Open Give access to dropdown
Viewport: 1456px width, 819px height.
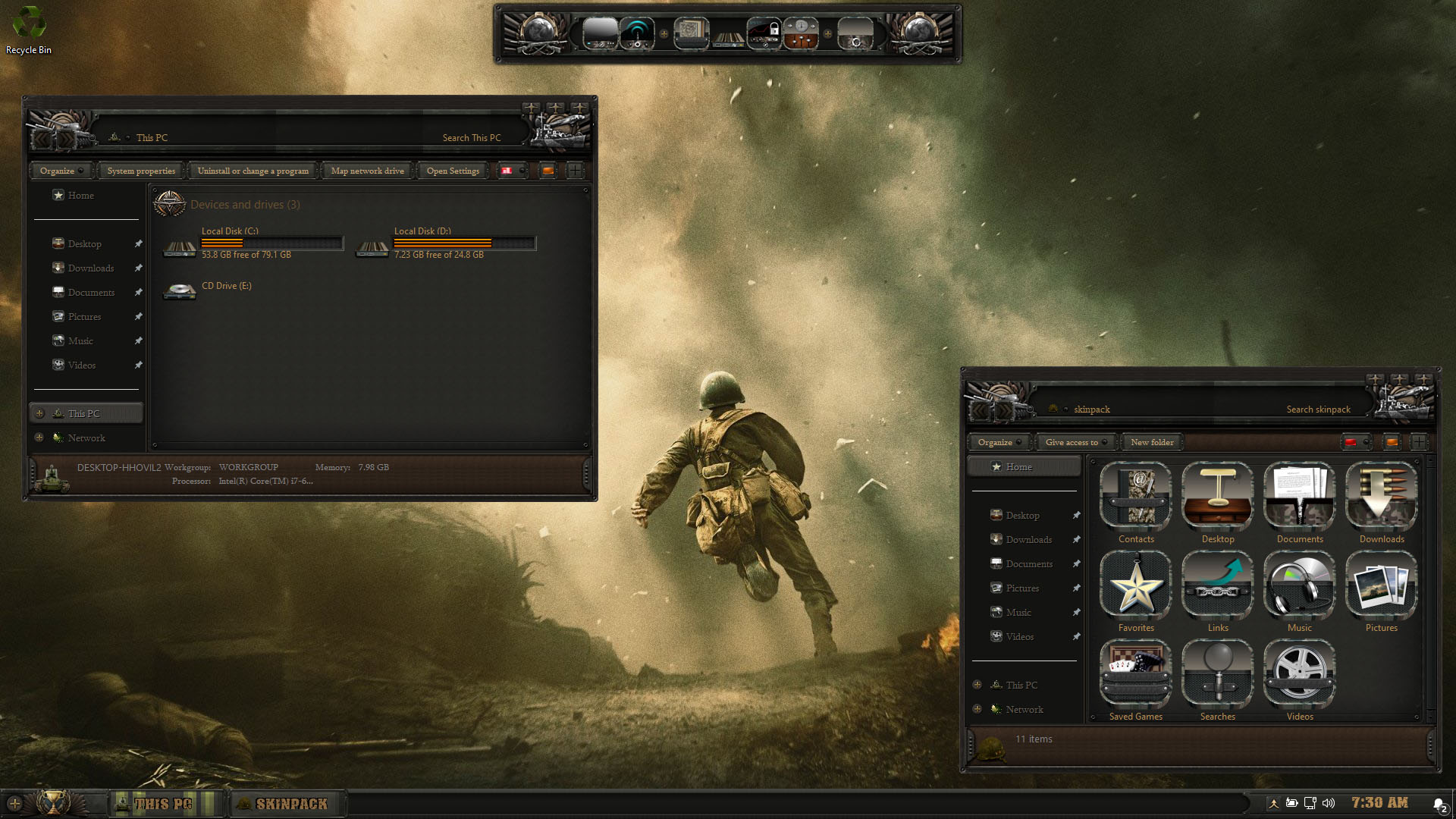(1075, 442)
